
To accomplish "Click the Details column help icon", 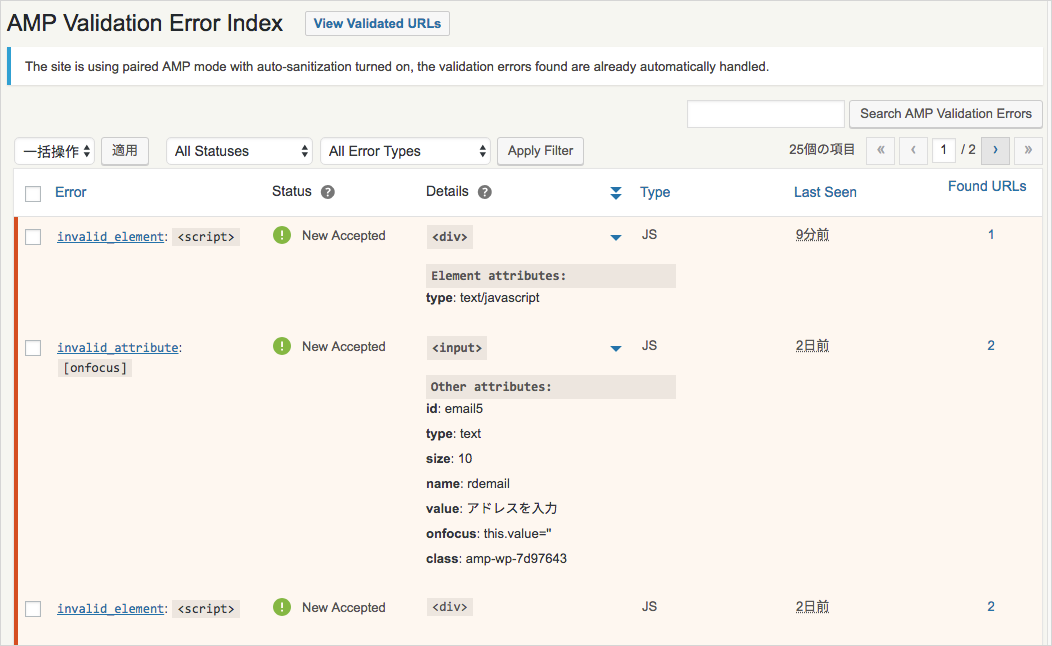I will click(x=484, y=193).
